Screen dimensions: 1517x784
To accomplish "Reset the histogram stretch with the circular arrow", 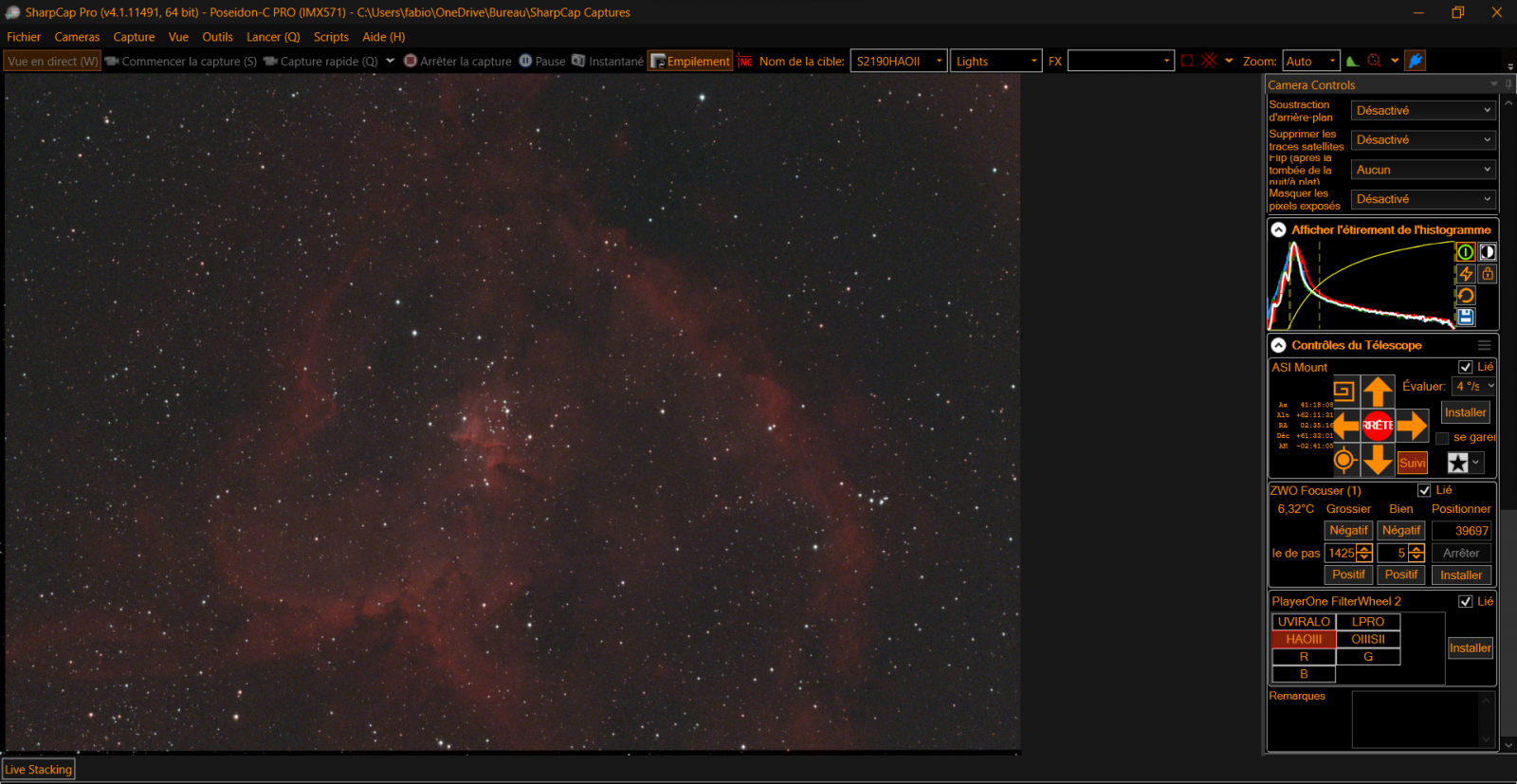I will (x=1466, y=296).
